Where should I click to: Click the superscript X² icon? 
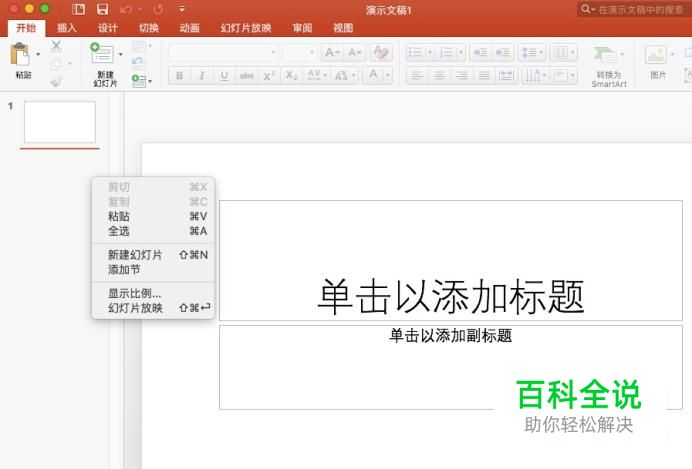click(x=269, y=76)
